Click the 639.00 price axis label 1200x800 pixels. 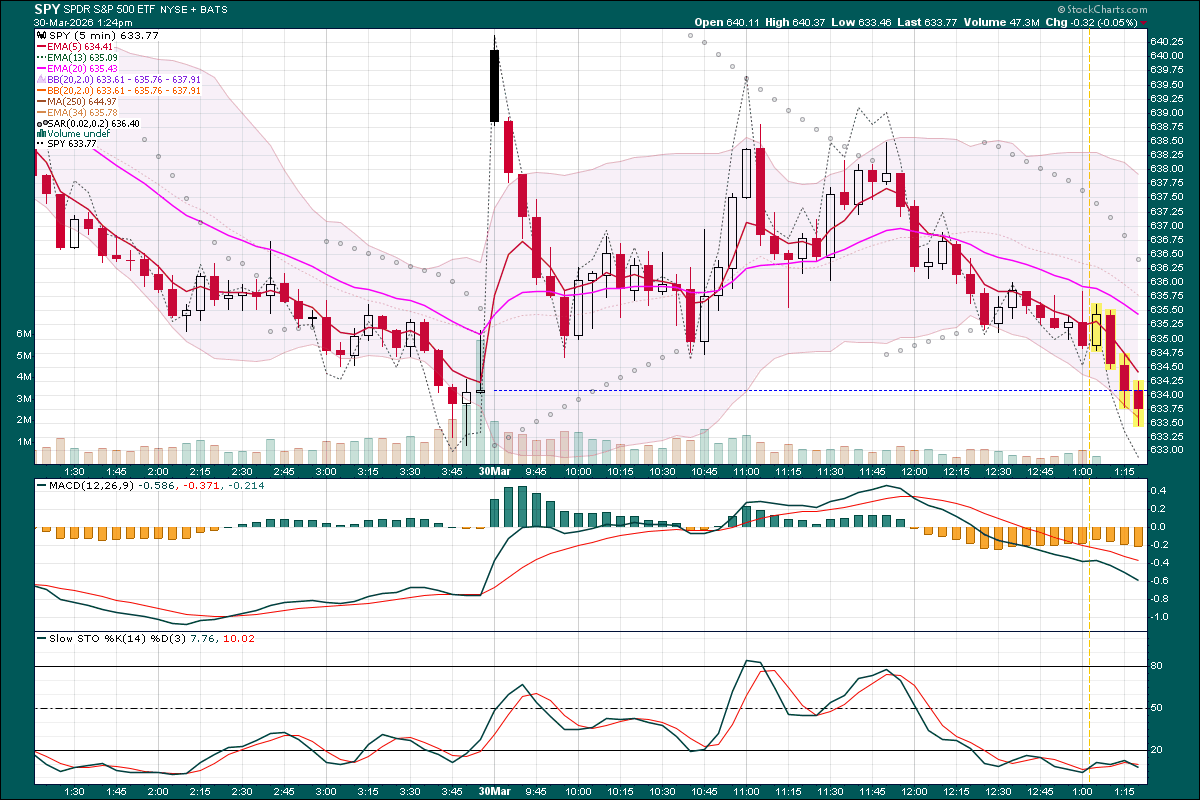pos(1168,112)
